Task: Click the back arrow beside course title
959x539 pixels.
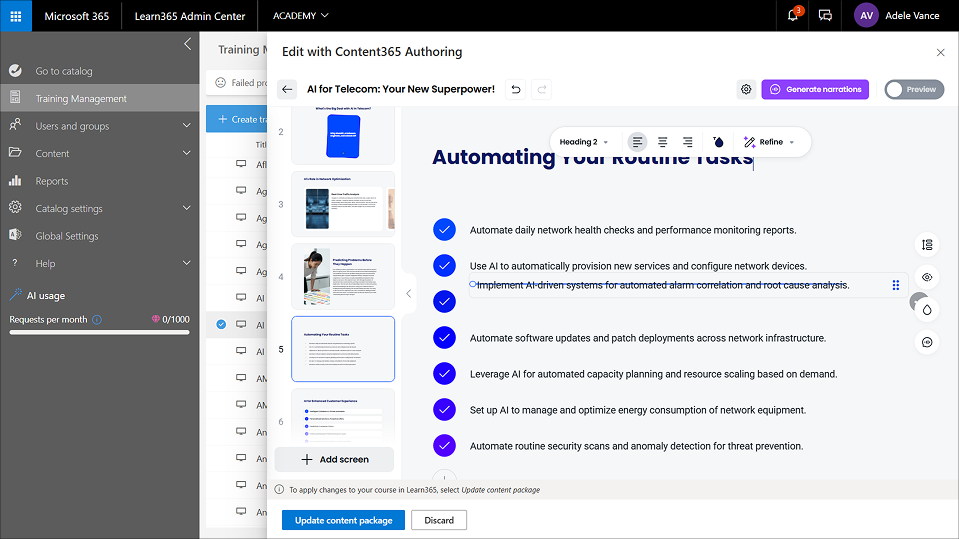Action: [287, 89]
